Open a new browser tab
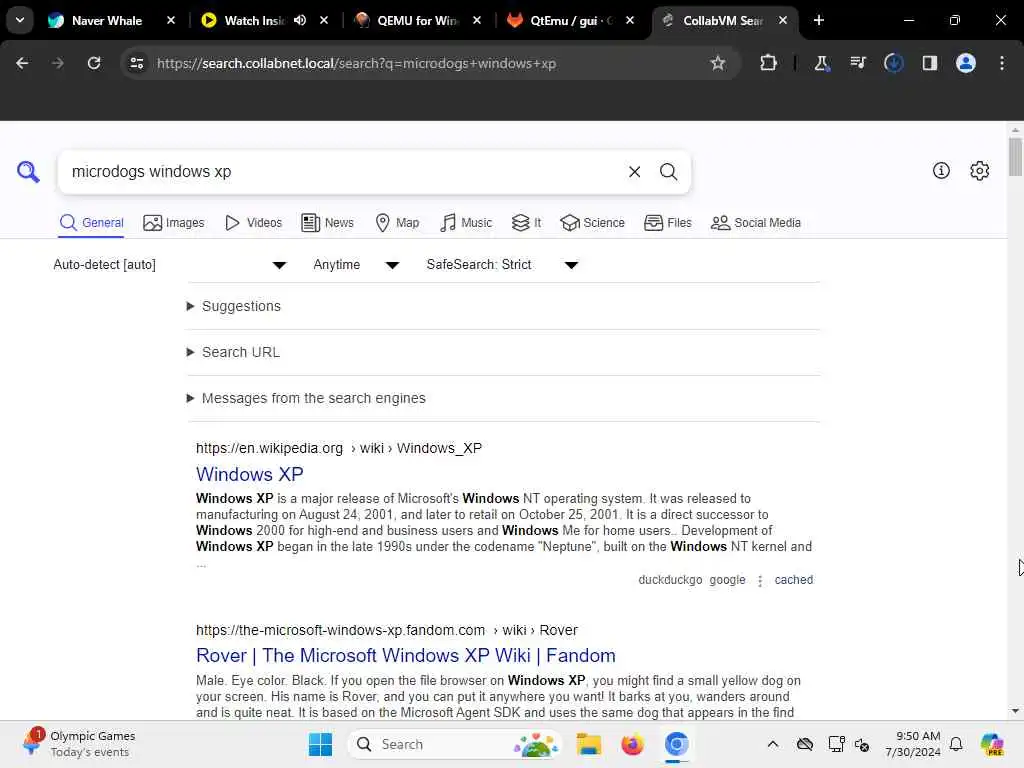 pos(819,20)
